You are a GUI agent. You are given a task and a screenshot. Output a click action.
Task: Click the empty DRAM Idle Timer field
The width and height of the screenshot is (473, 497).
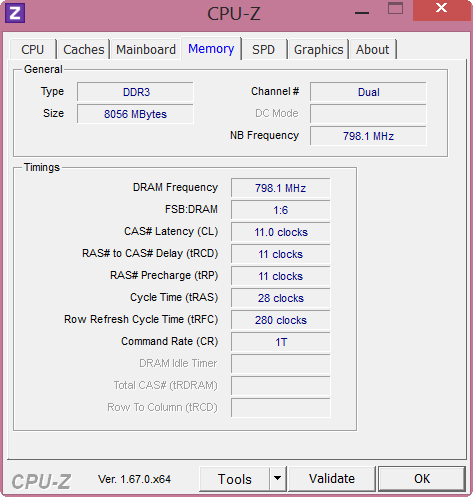point(281,364)
